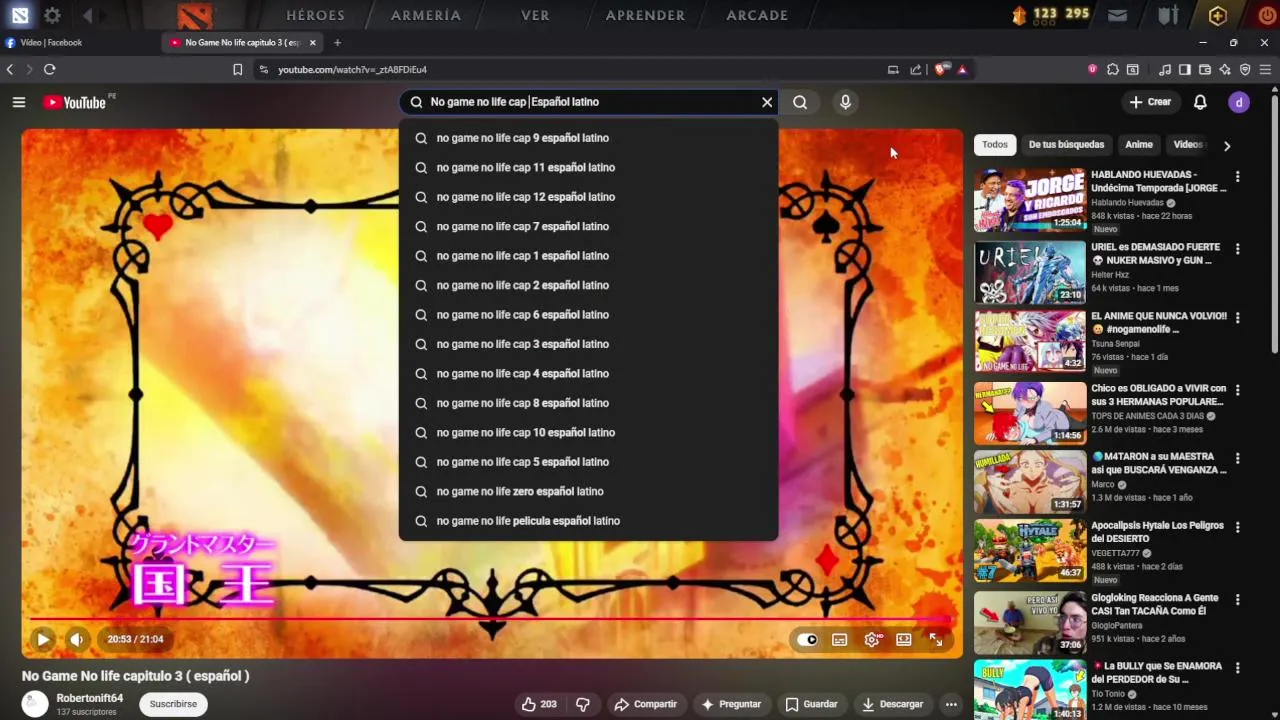Open 'EL ANIME QUE NUNCA VOLVIO' video title
The width and height of the screenshot is (1280, 720).
click(1158, 322)
